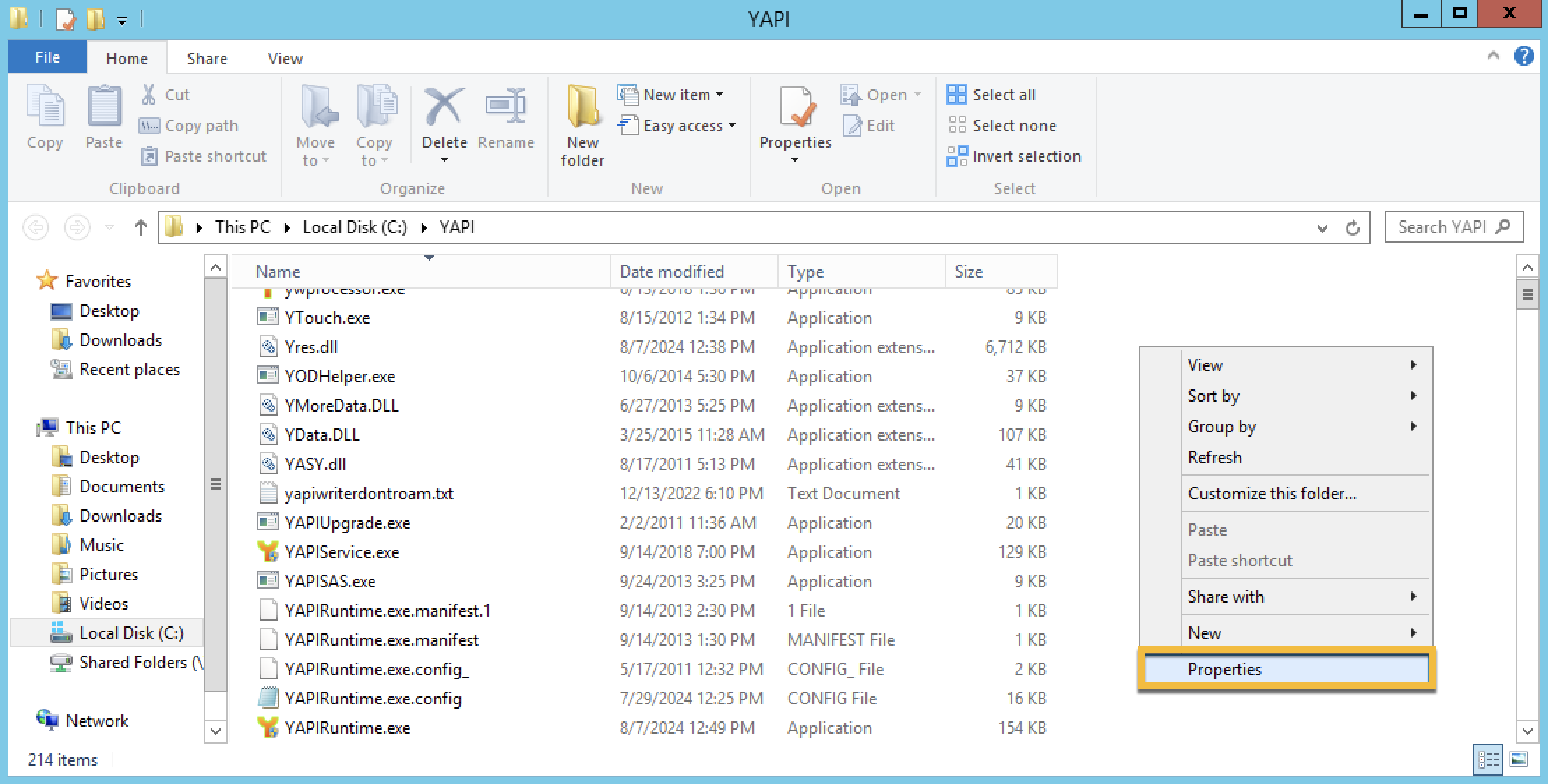Click Copy path in the ribbon
Screen dimensions: 1548x784
tap(189, 126)
